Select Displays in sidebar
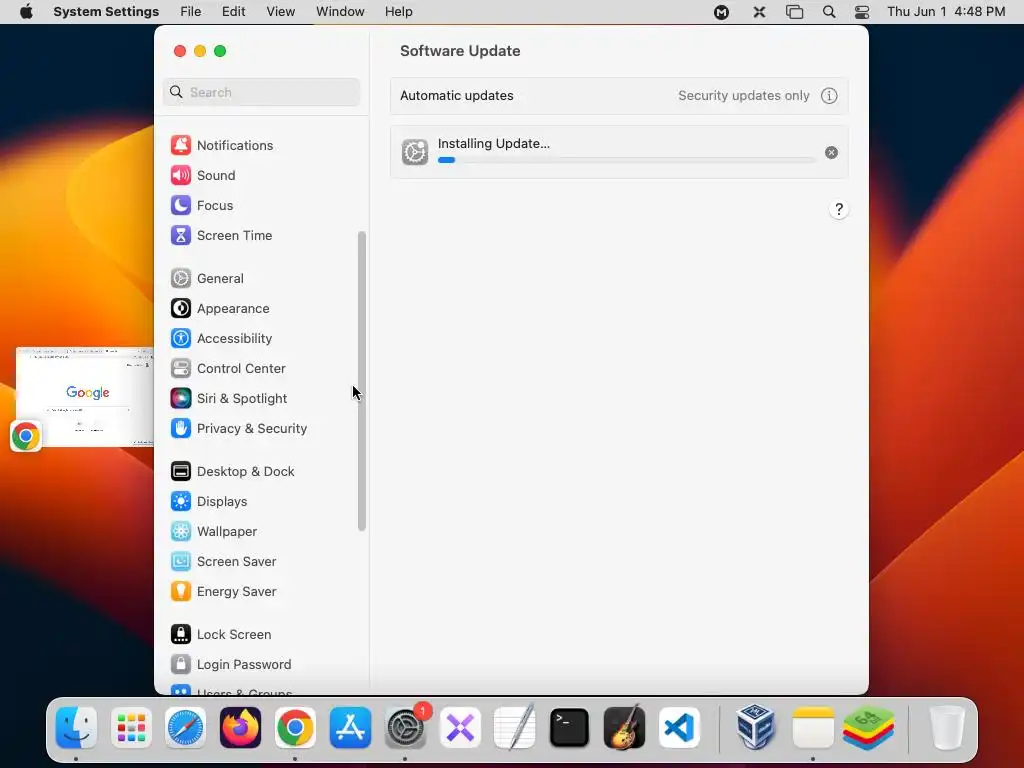 [209, 502]
